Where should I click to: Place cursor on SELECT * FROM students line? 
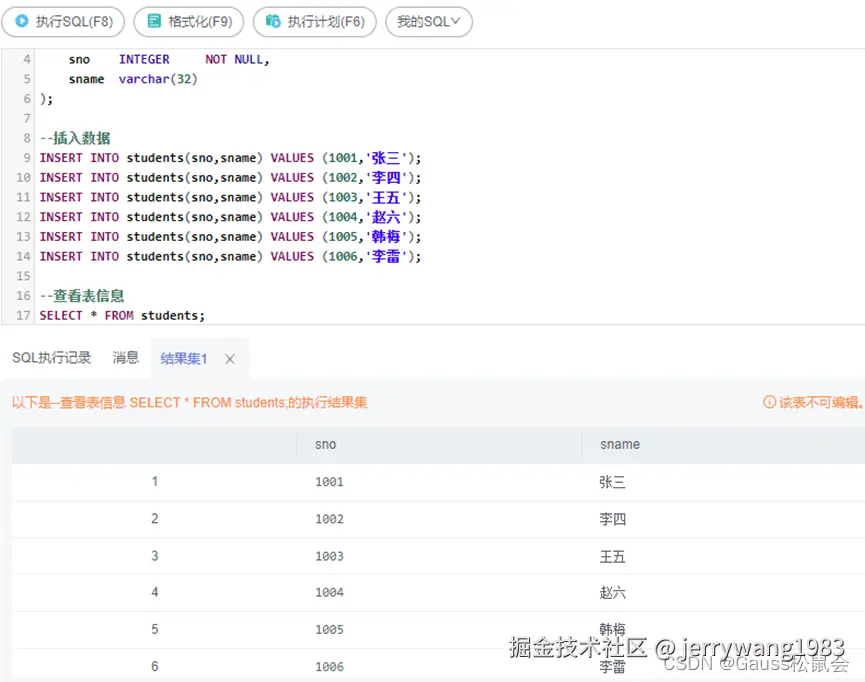(x=122, y=316)
